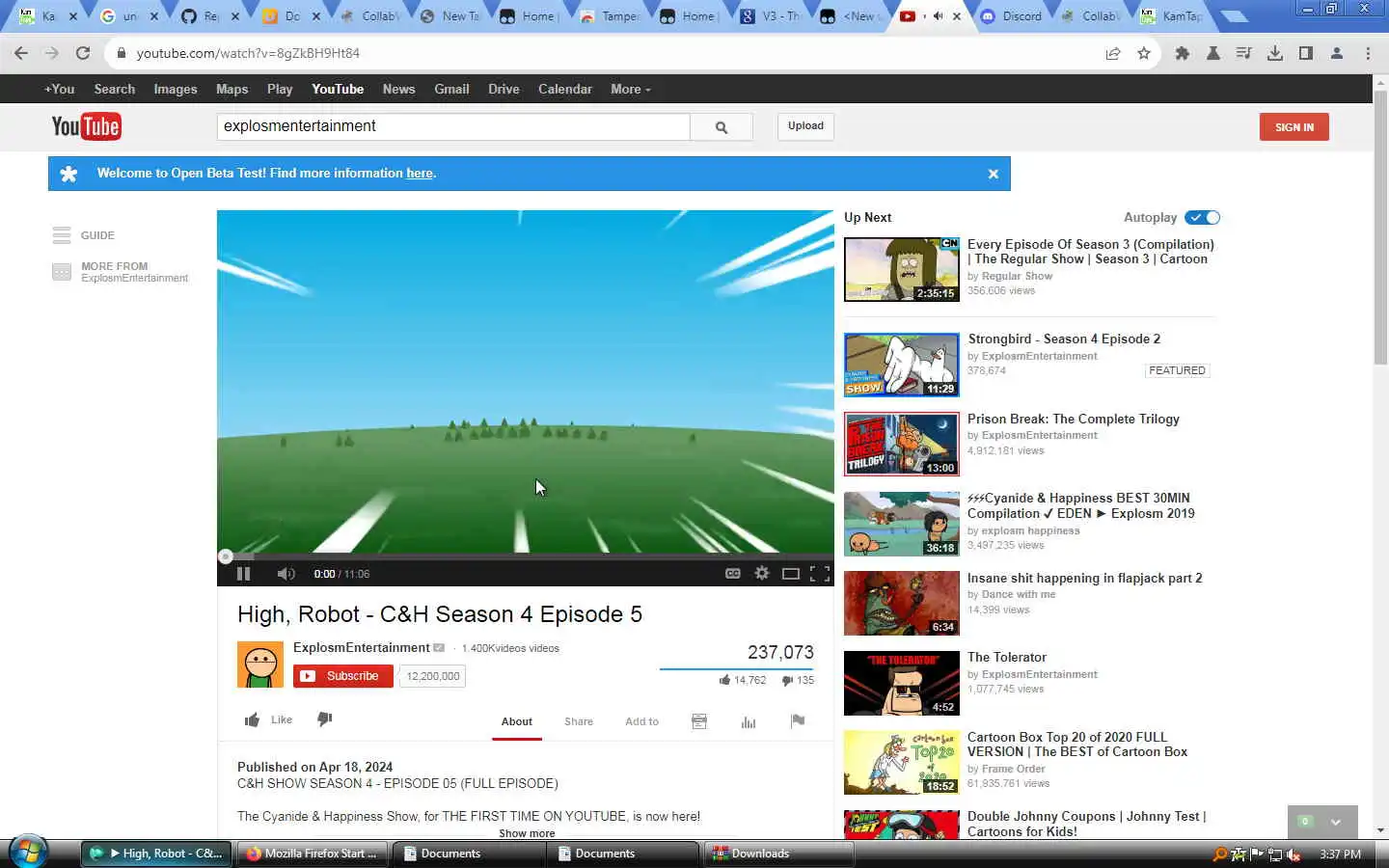The height and width of the screenshot is (868, 1389).
Task: Reload the page in the browser
Action: (83, 53)
